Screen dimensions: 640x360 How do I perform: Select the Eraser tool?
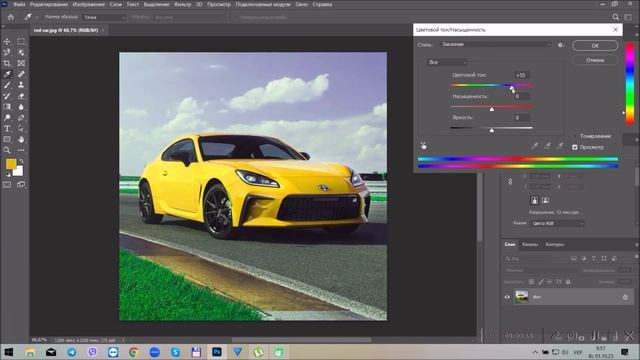21,96
